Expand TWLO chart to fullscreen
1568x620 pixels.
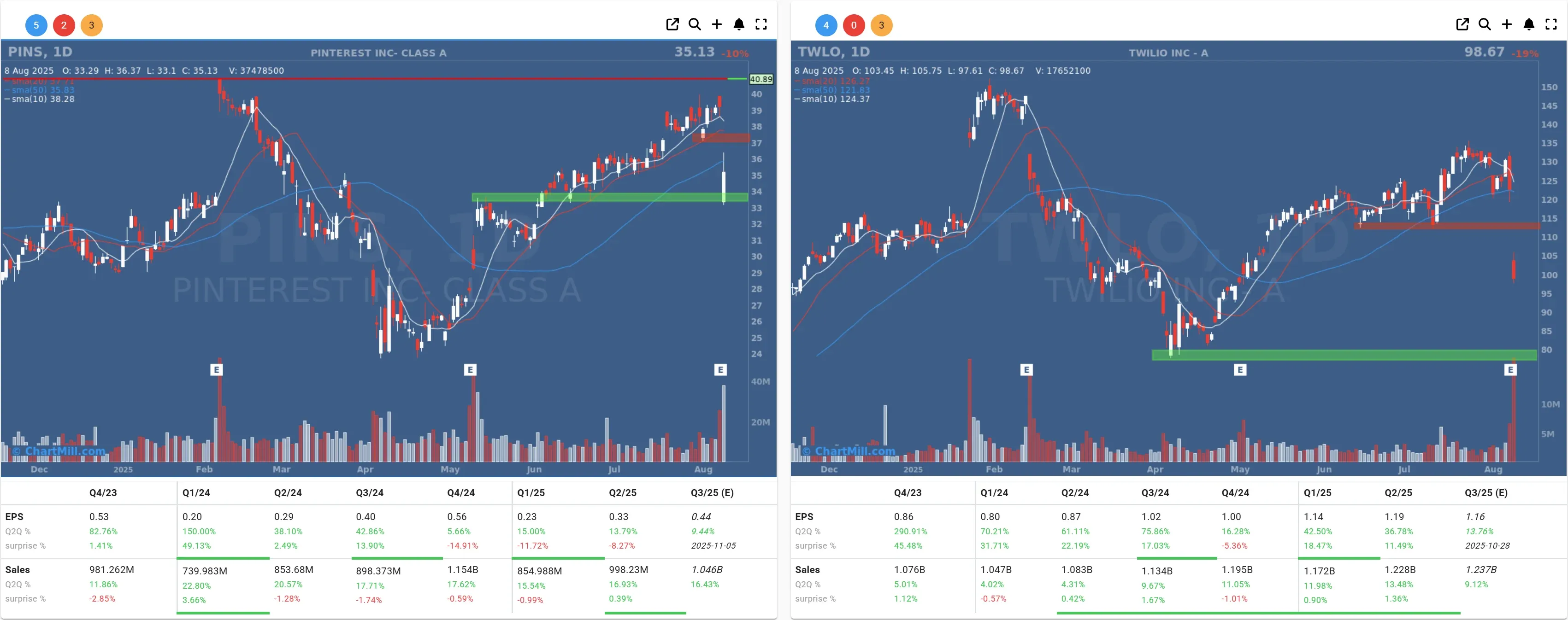(x=1551, y=24)
